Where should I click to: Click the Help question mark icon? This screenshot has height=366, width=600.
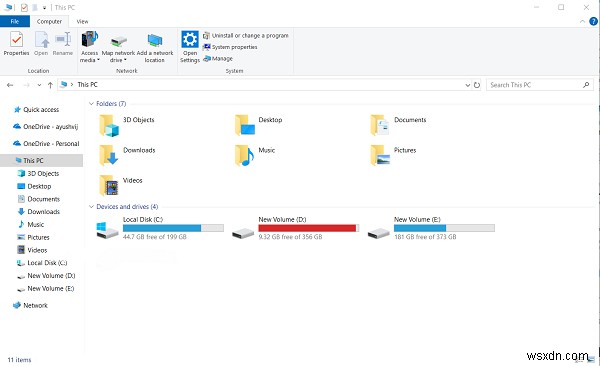[x=593, y=21]
